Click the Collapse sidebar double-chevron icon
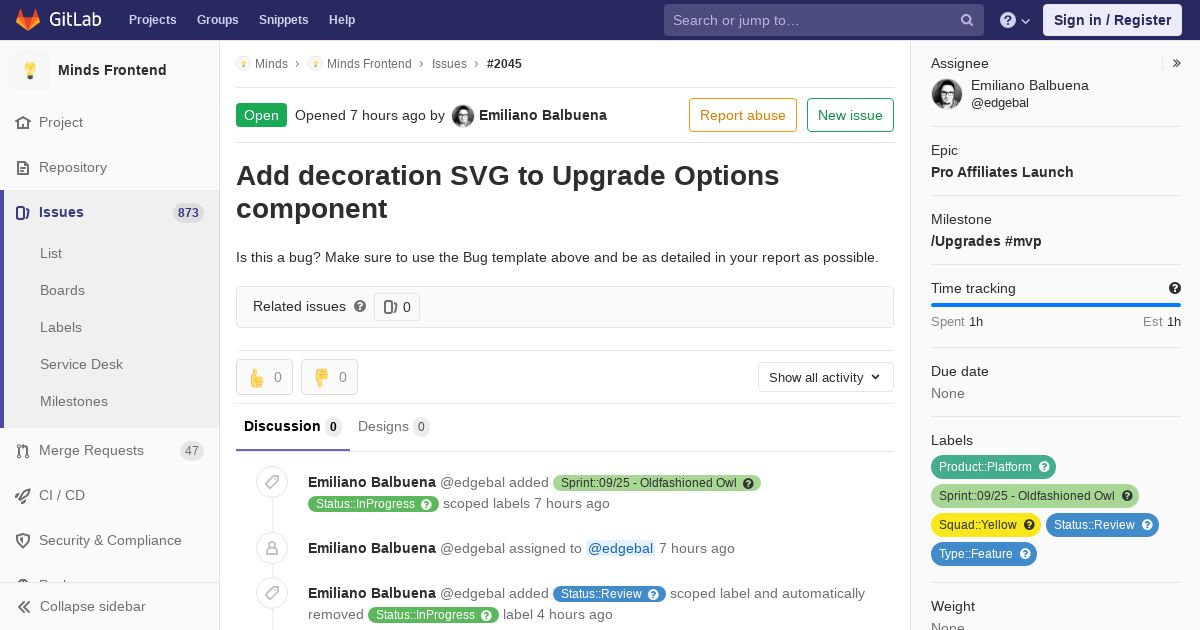This screenshot has height=630, width=1200. pos(24,606)
